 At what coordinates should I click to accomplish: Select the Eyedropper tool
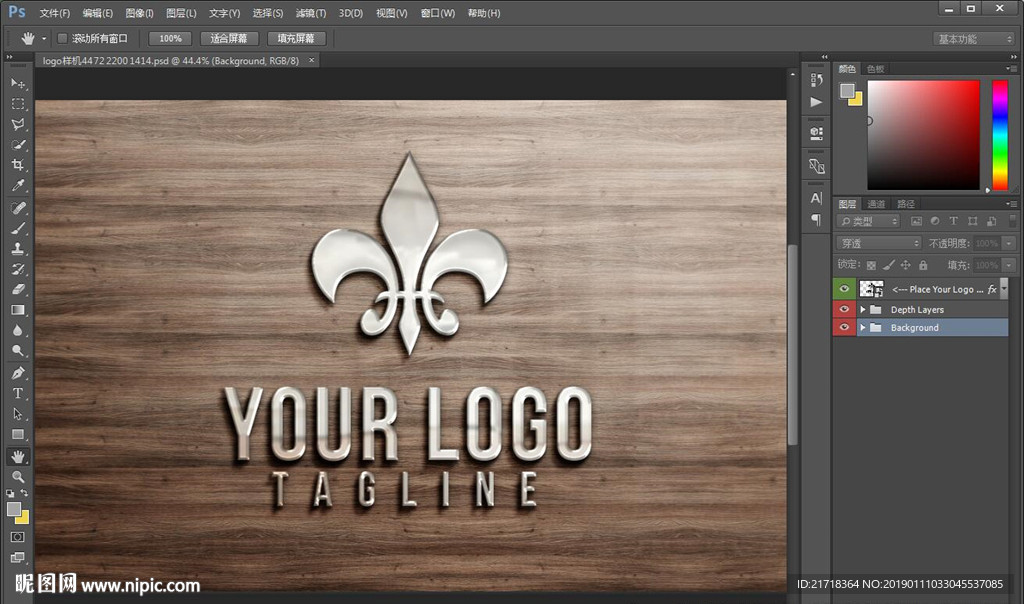18,186
